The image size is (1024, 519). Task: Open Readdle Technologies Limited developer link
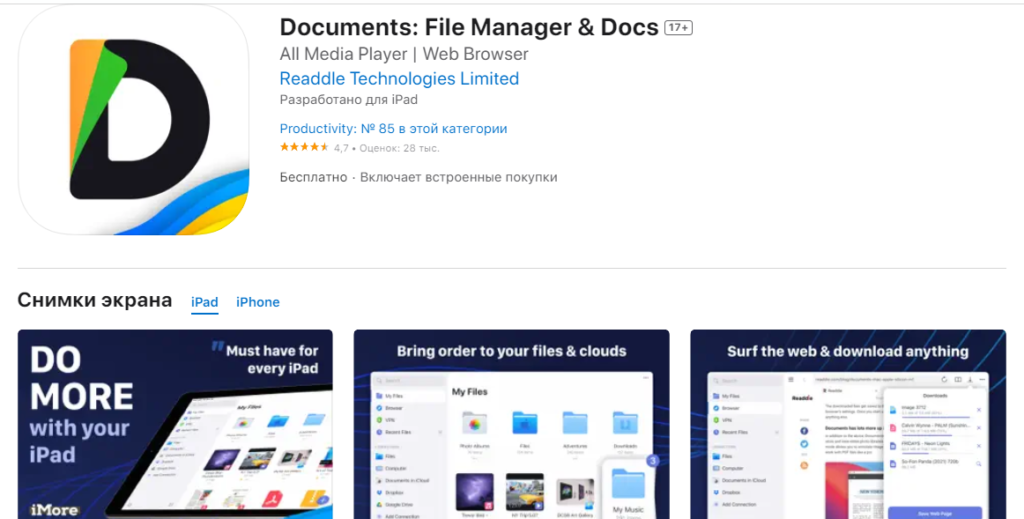point(399,78)
